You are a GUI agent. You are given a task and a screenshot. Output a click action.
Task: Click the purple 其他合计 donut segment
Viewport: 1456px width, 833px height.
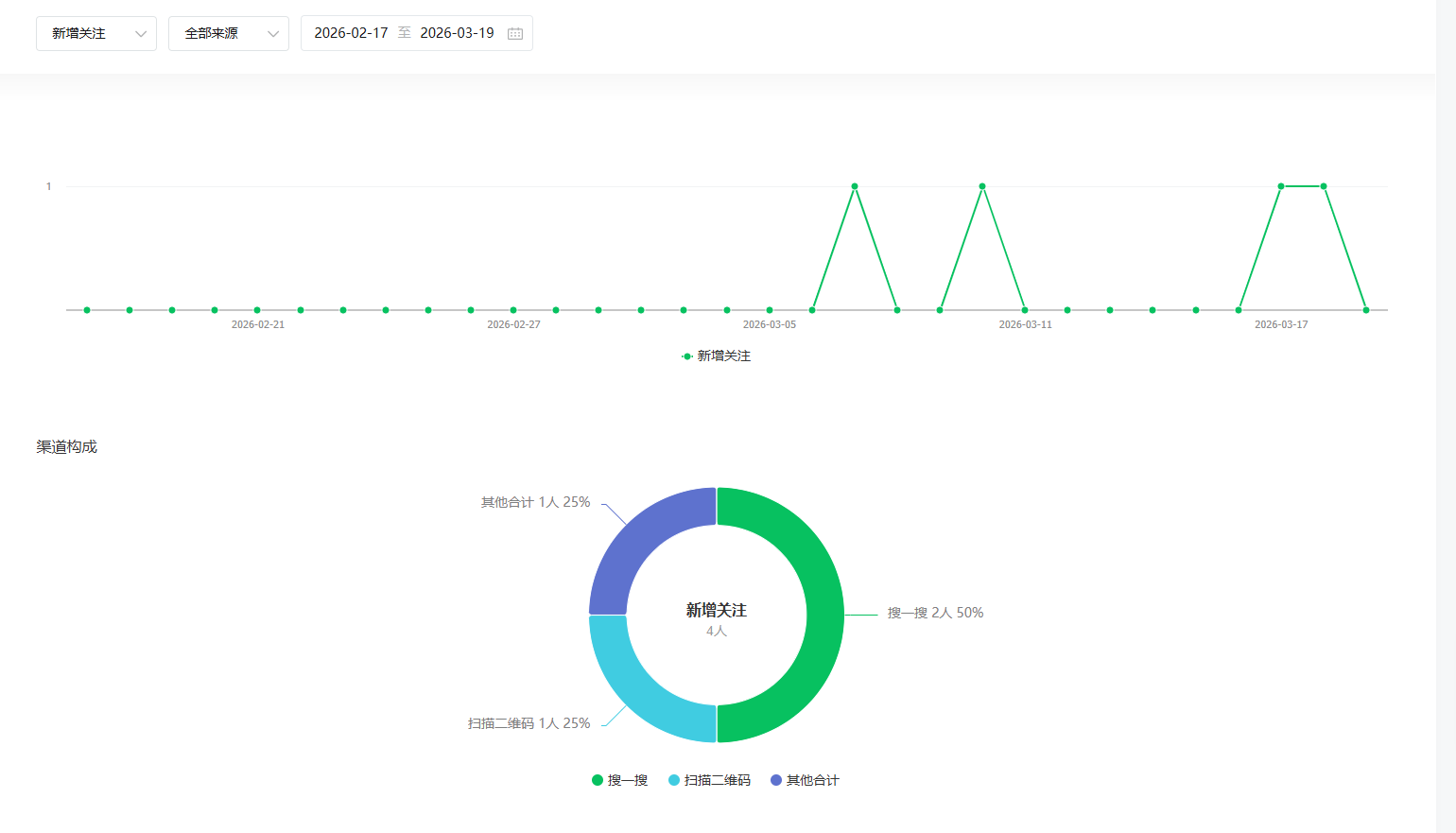coord(641,540)
